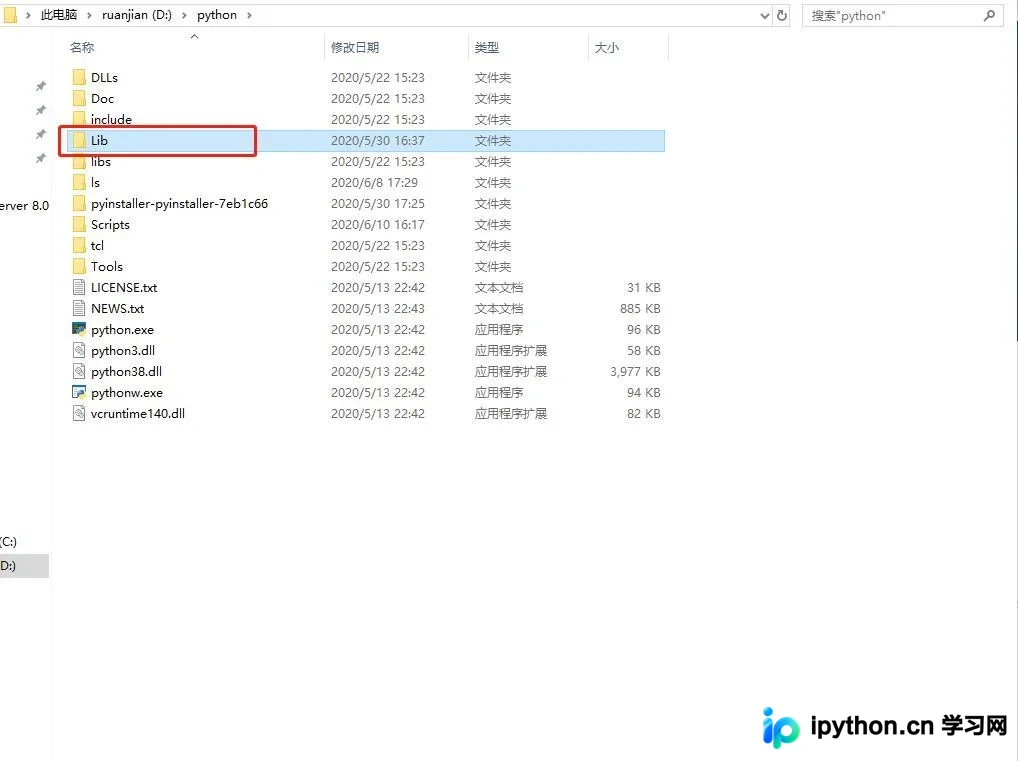Select the ls folder icon
This screenshot has height=761, width=1018.
[79, 182]
